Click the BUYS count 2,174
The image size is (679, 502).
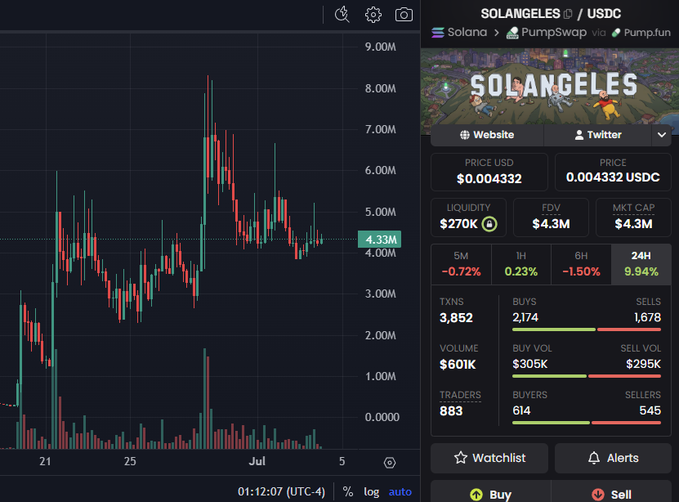525,317
